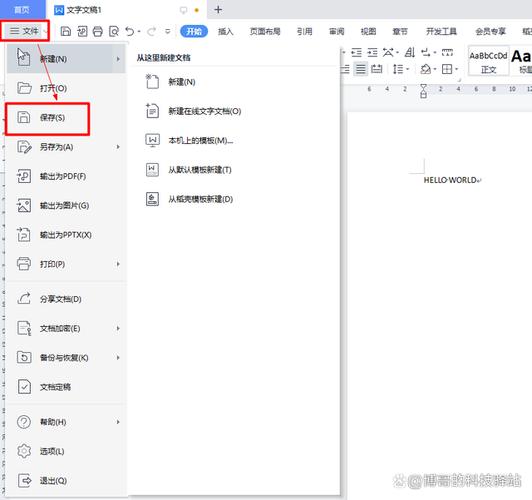
Task: Click 输出为图片(G) in the file menu
Action: [x=66, y=206]
